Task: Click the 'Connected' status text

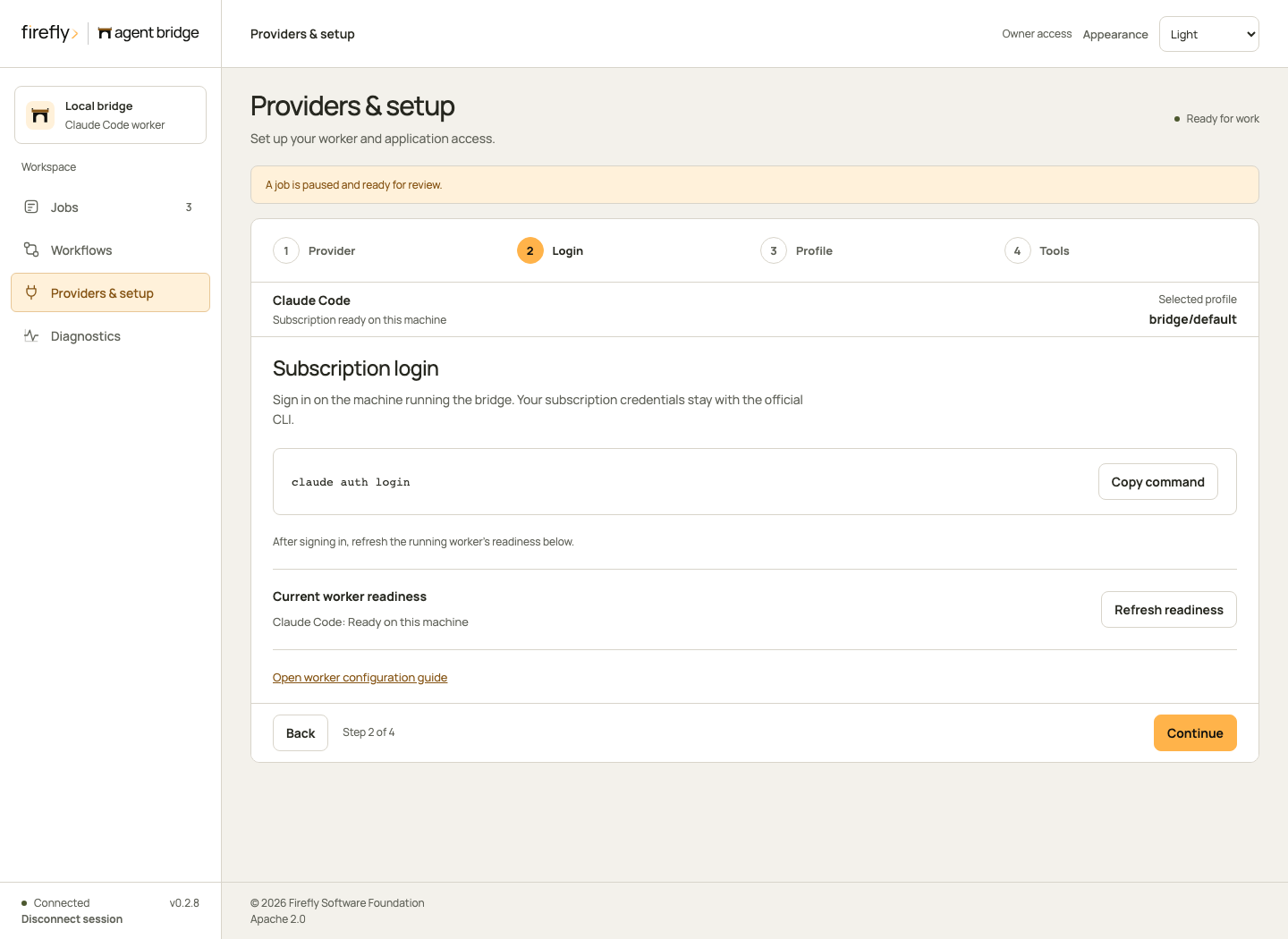Action: [x=62, y=903]
